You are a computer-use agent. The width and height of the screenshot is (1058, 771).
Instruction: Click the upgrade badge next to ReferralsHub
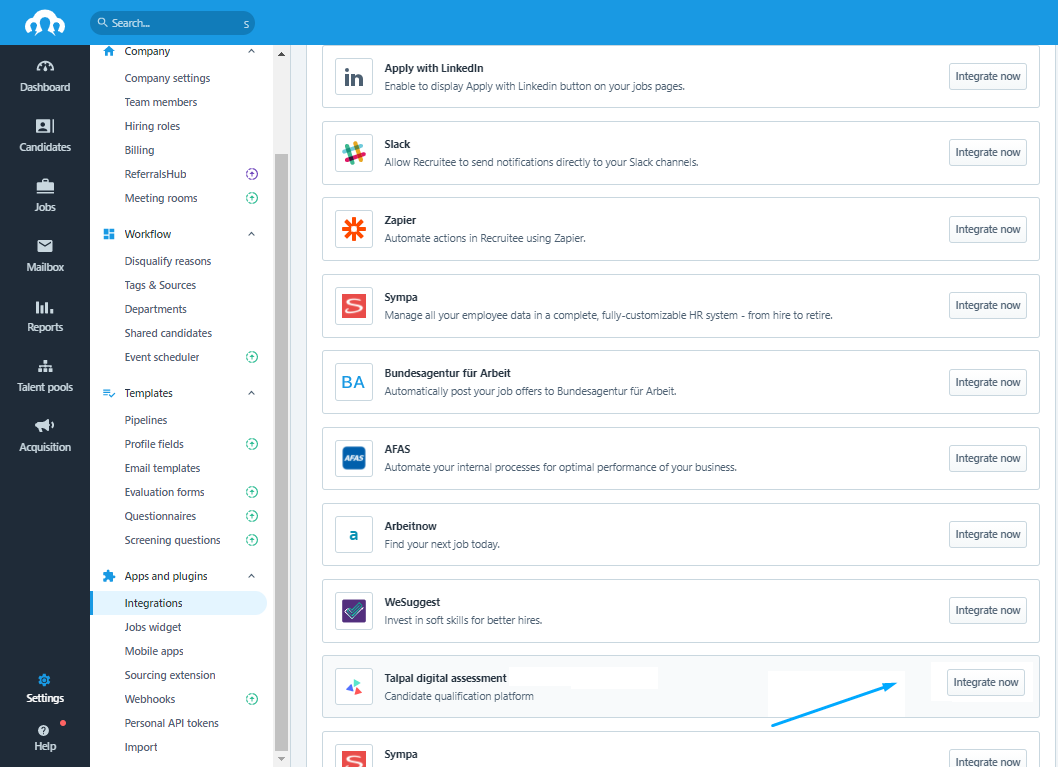(x=252, y=174)
